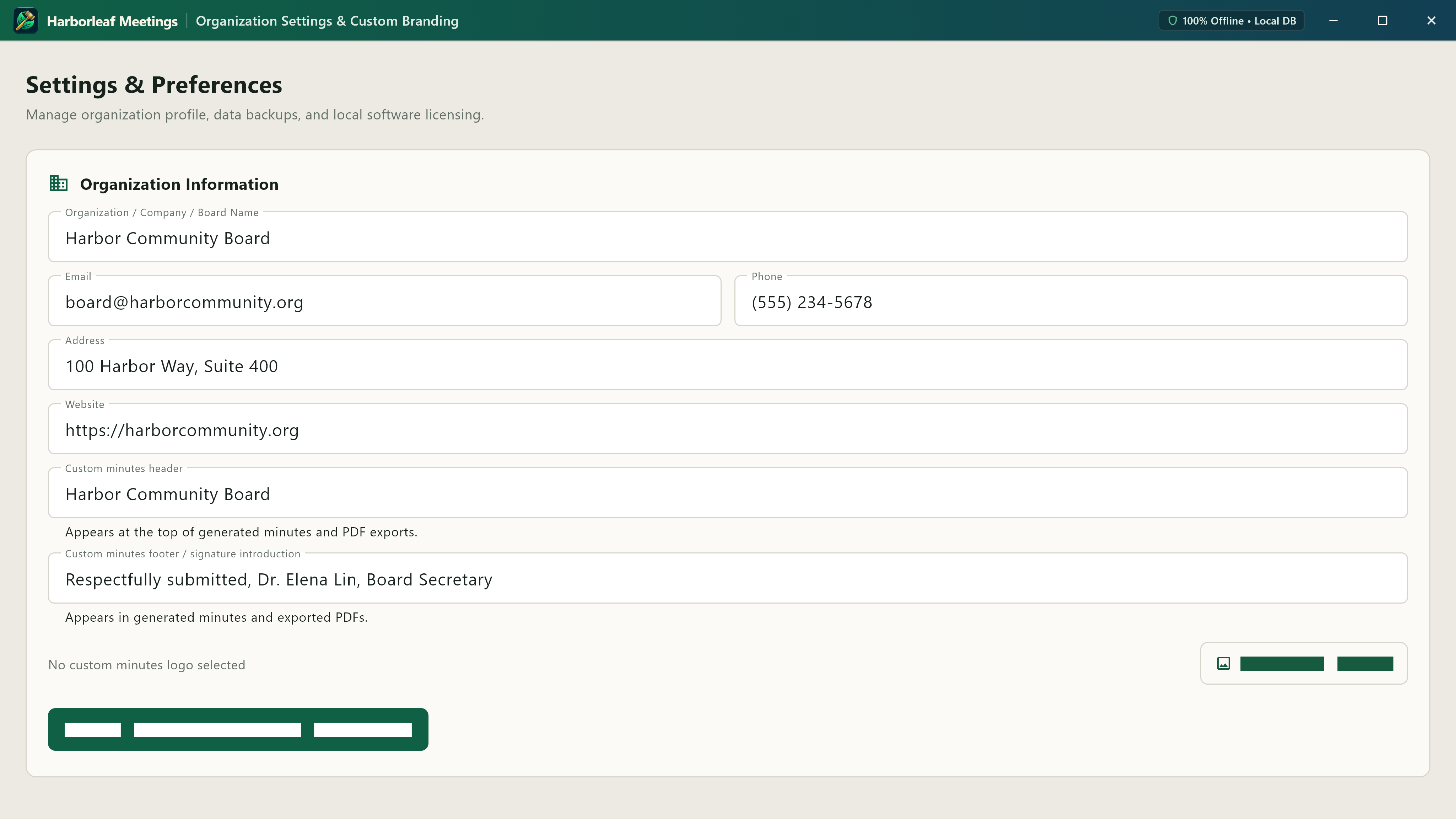Click the Harborleaf Meetings gavel app icon
This screenshot has width=1456, height=819.
pyautogui.click(x=26, y=21)
